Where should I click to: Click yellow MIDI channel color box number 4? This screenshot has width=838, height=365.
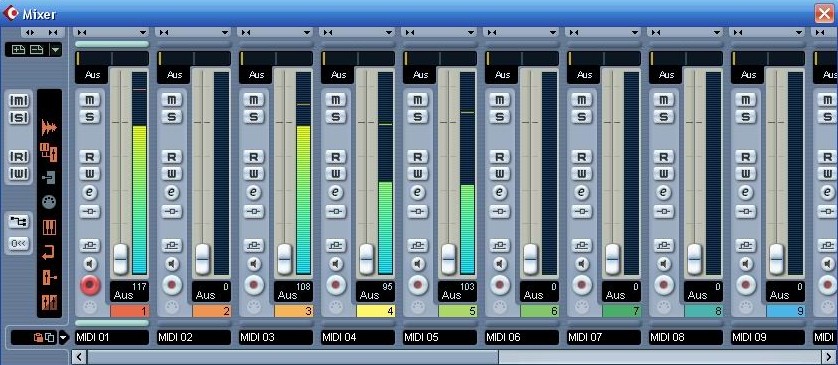pos(376,311)
